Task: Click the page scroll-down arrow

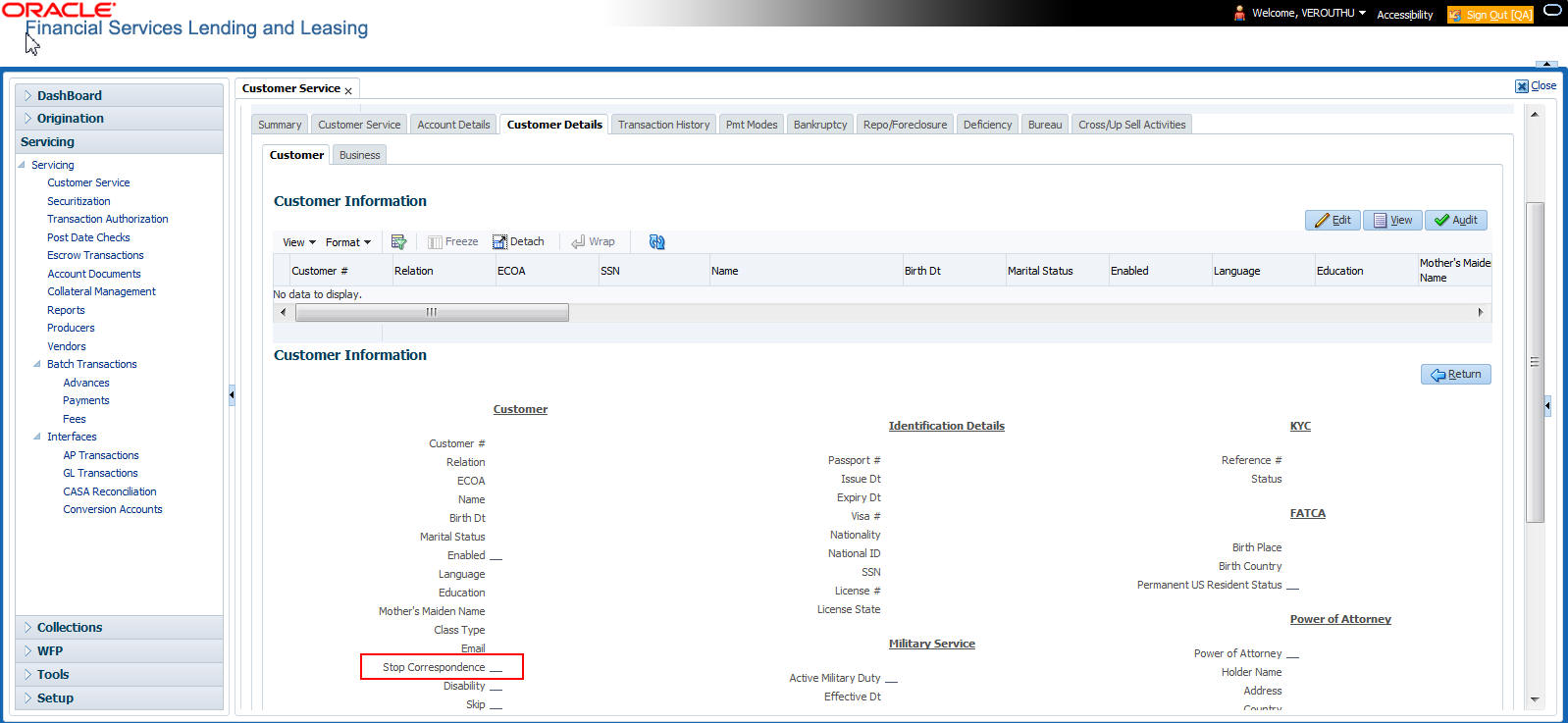Action: tap(1535, 699)
